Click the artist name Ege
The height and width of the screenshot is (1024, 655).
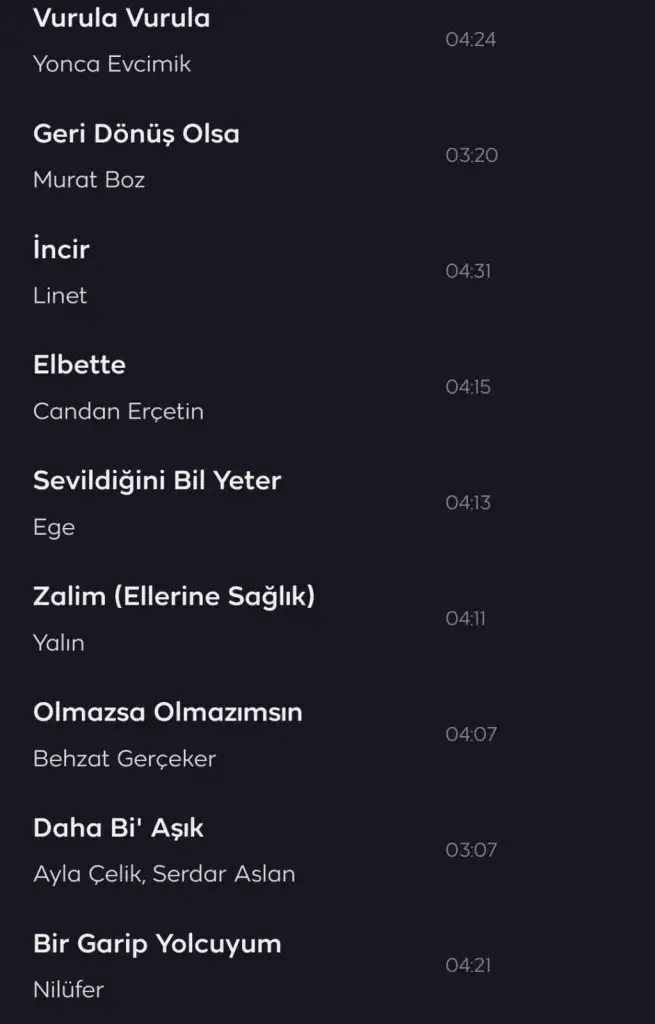[x=54, y=527]
